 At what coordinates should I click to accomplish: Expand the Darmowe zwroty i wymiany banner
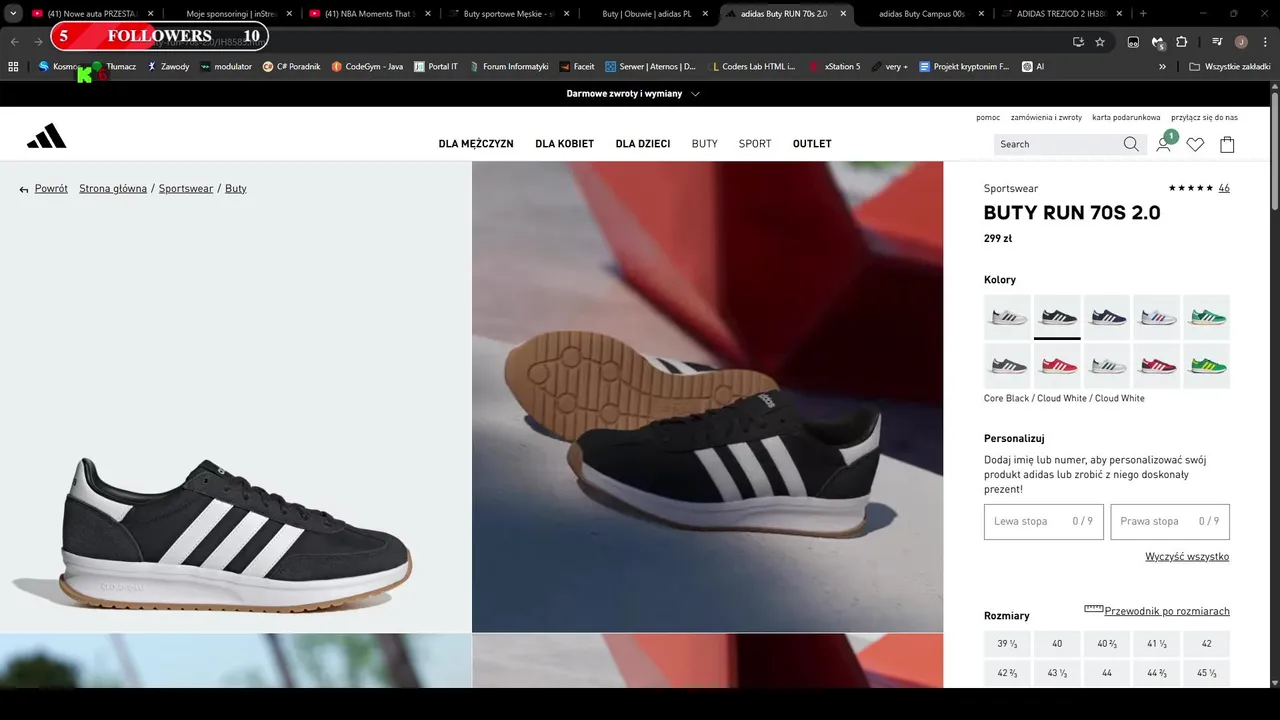(634, 94)
